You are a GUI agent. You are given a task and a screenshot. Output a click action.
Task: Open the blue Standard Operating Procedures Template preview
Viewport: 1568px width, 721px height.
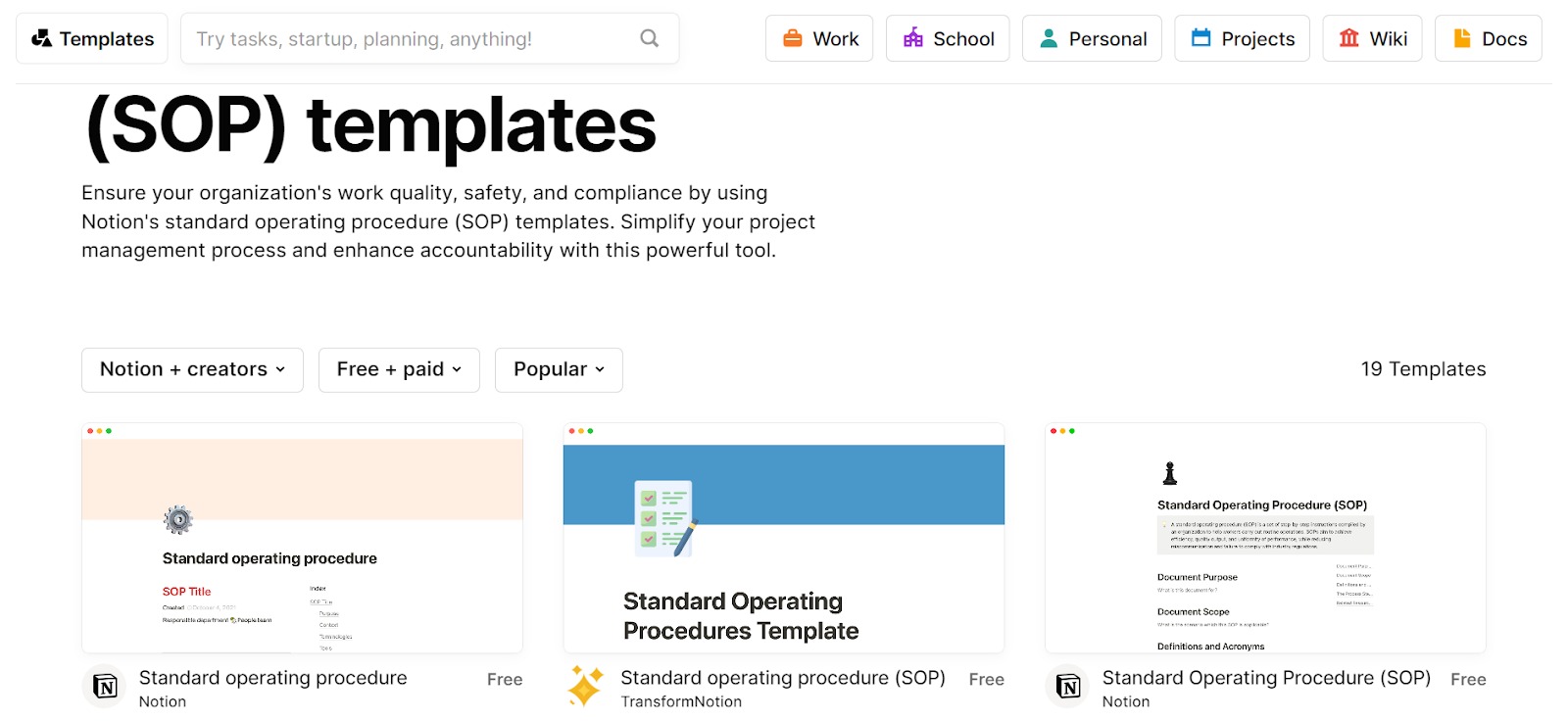[783, 538]
